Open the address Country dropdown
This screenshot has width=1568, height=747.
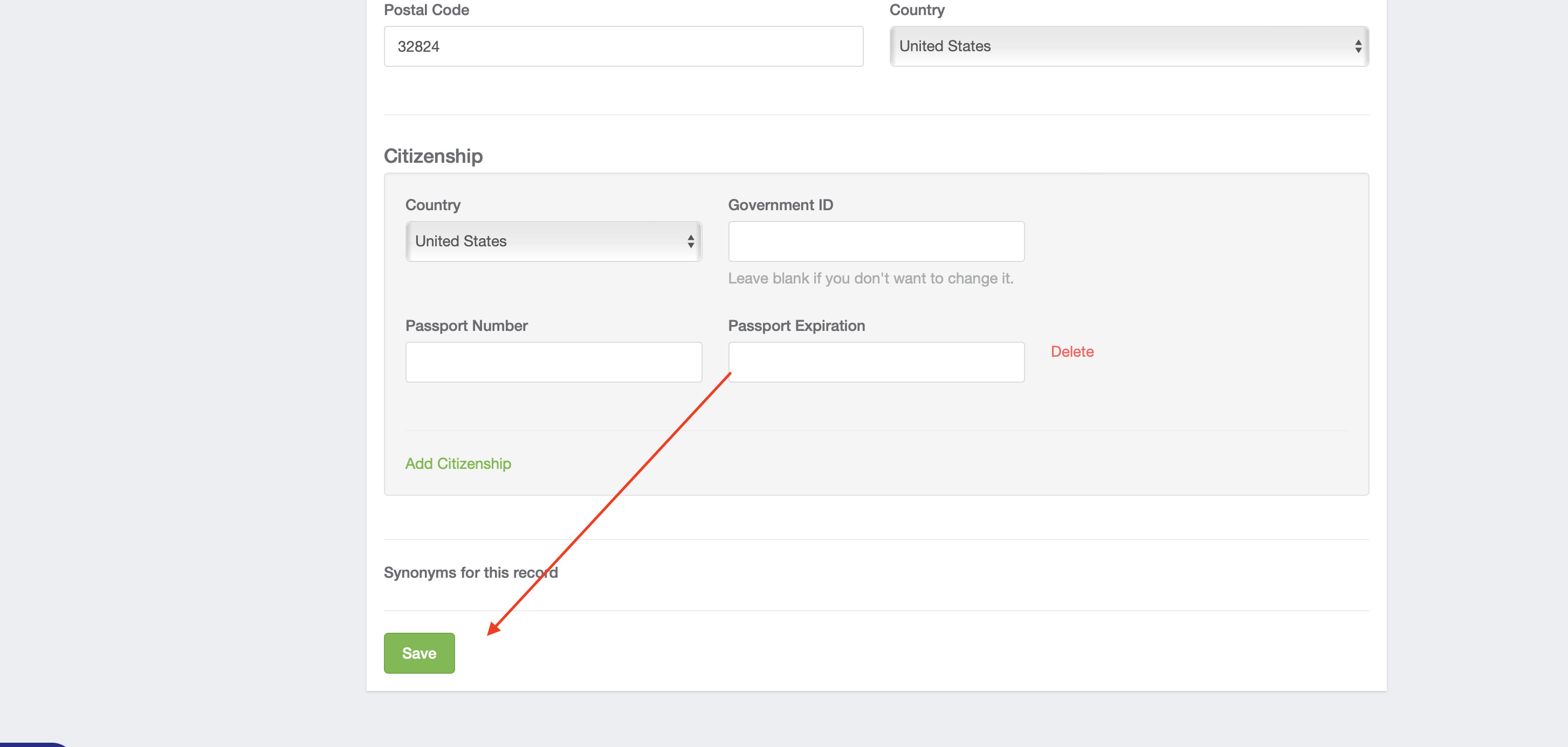pos(1129,46)
